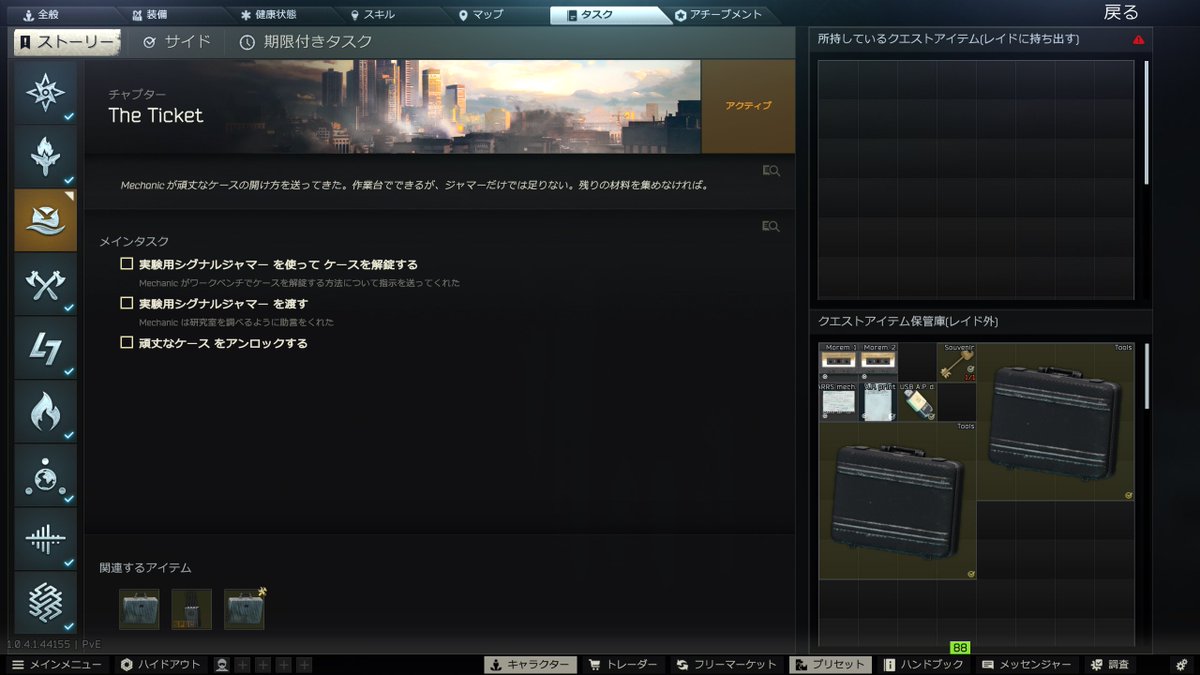This screenshot has width=1200, height=675.
Task: Click first plus slot next to avatar
Action: pyautogui.click(x=243, y=665)
